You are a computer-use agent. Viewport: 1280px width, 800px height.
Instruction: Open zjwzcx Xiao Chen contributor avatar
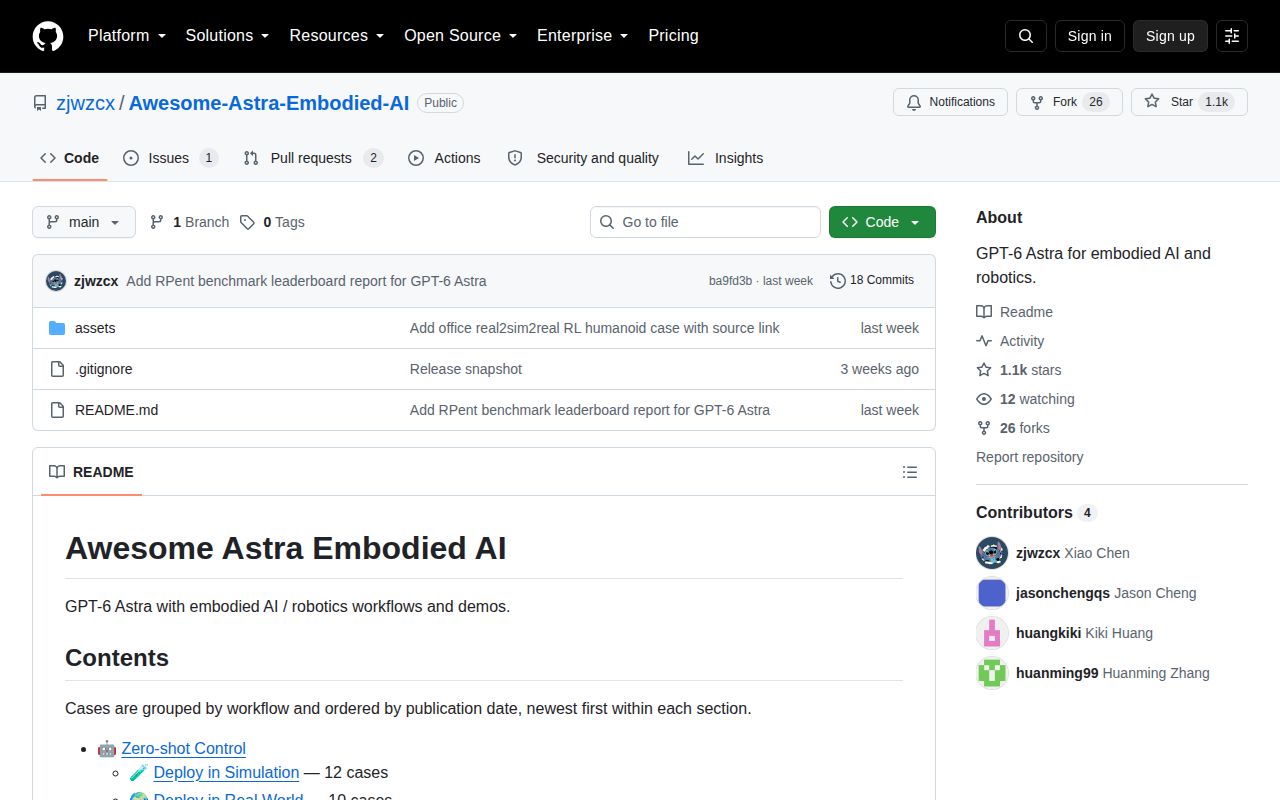tap(992, 553)
